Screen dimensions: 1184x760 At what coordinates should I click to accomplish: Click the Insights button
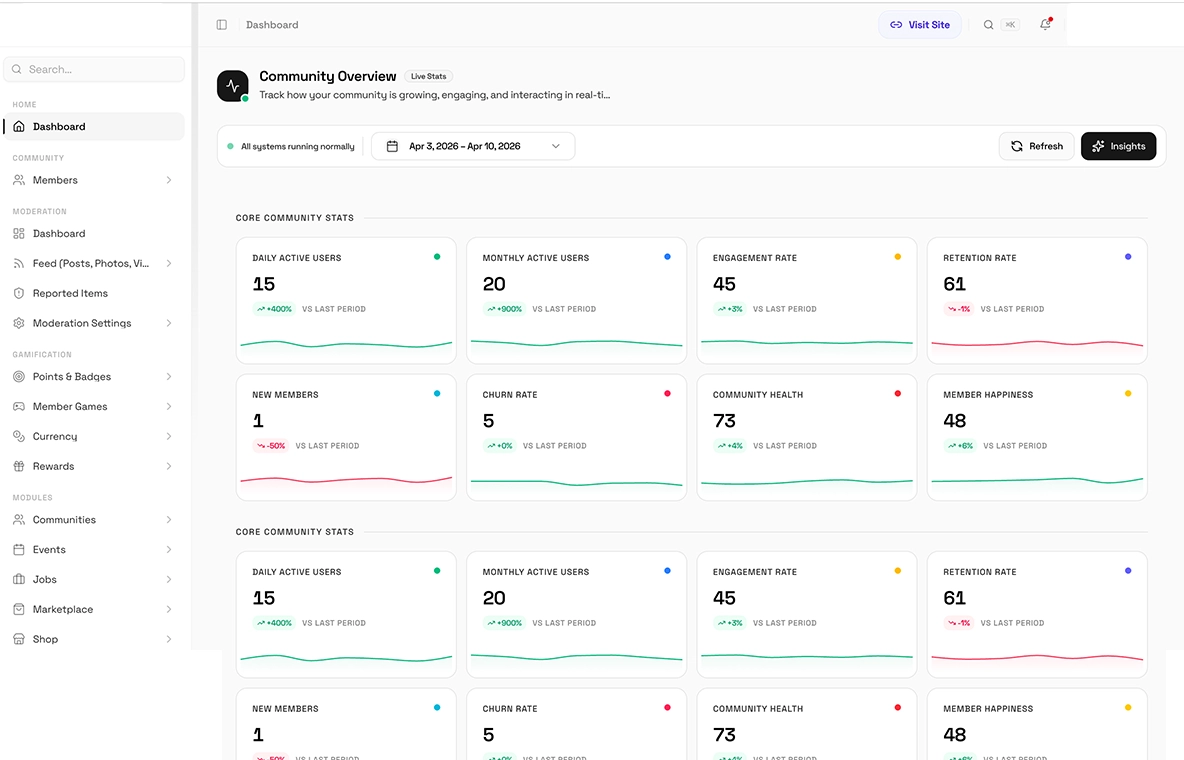1118,146
